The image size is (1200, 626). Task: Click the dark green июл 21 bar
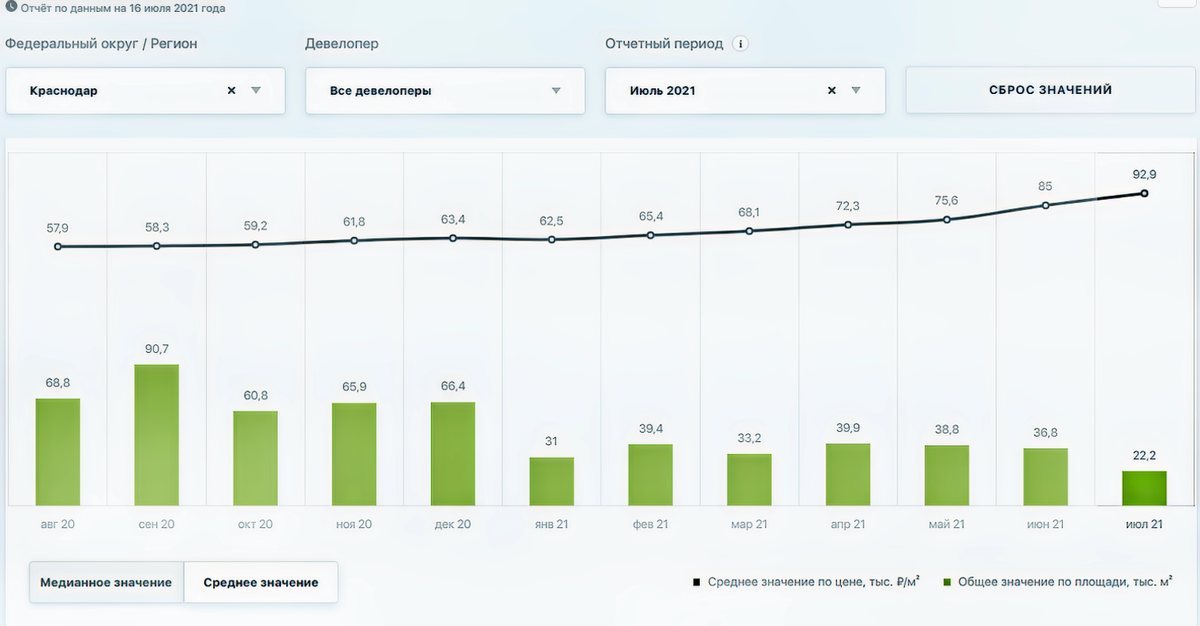click(x=1145, y=485)
